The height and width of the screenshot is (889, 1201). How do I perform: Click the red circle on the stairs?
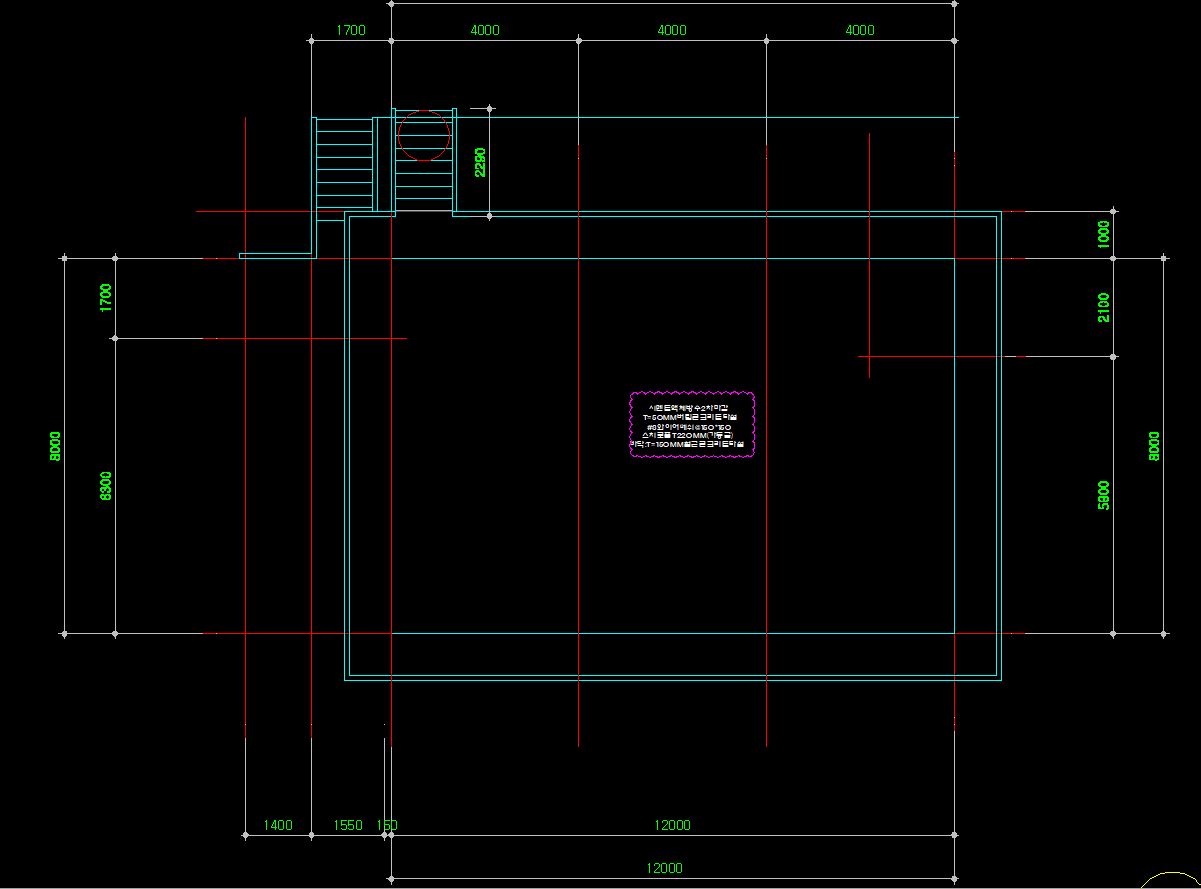tap(424, 135)
